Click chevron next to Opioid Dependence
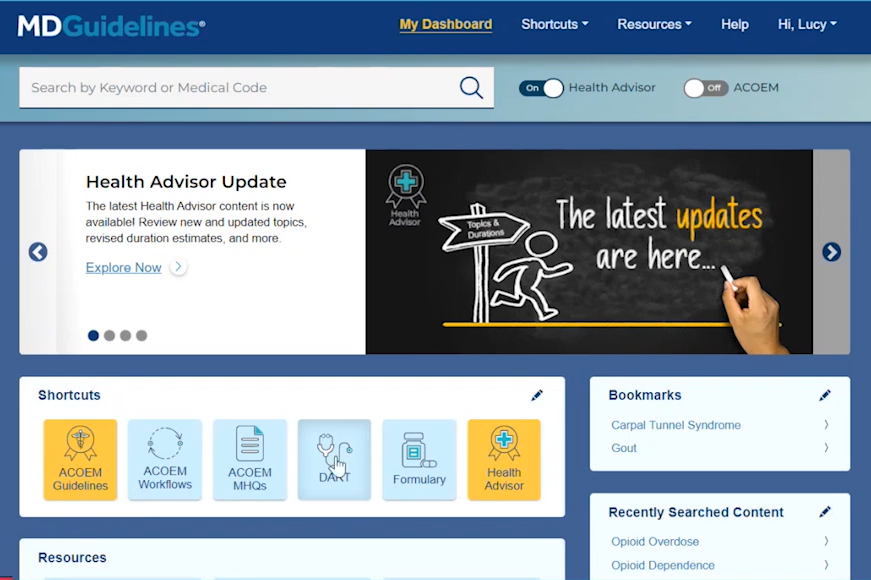The image size is (871, 580). tap(826, 565)
